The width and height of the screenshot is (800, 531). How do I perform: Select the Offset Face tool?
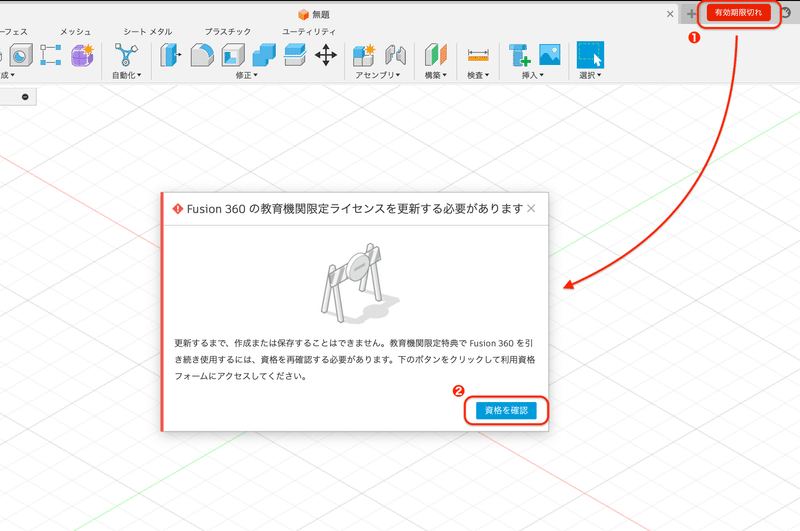pyautogui.click(x=295, y=55)
